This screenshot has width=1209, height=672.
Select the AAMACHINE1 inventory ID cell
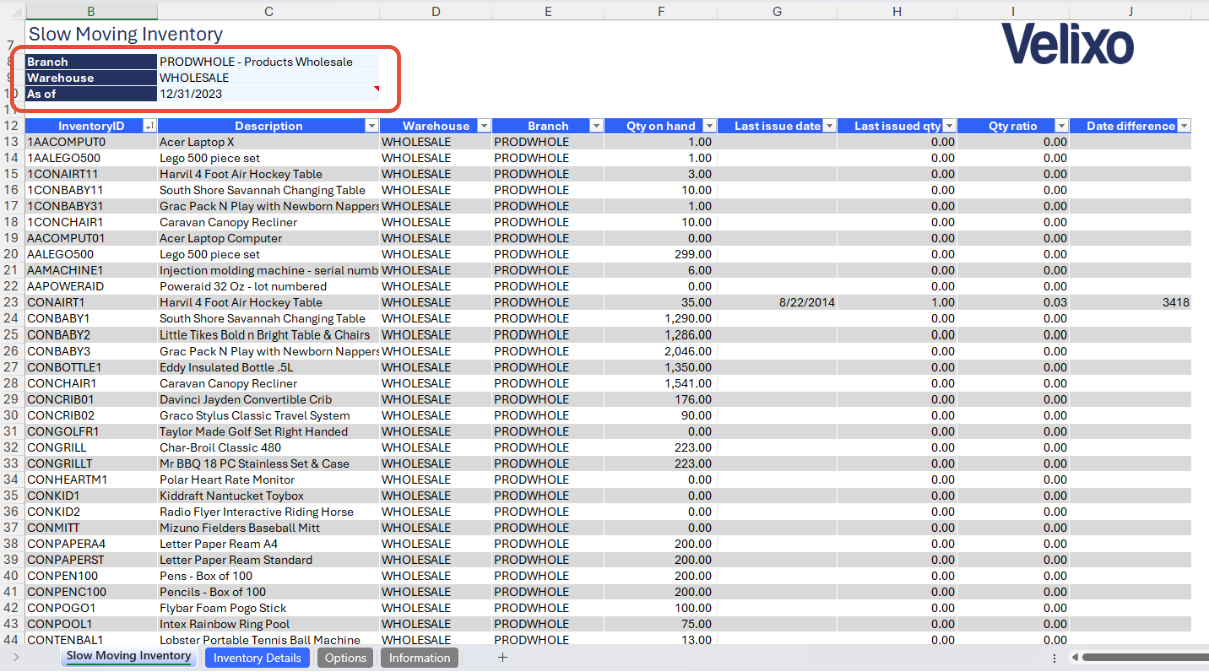click(x=91, y=270)
